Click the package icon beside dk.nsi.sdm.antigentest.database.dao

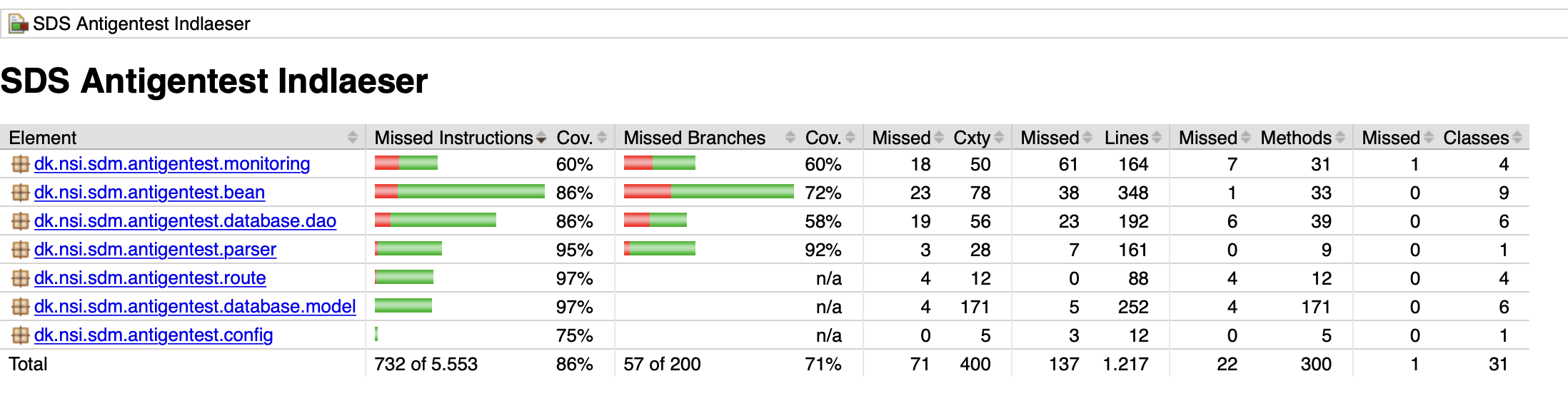pos(20,221)
